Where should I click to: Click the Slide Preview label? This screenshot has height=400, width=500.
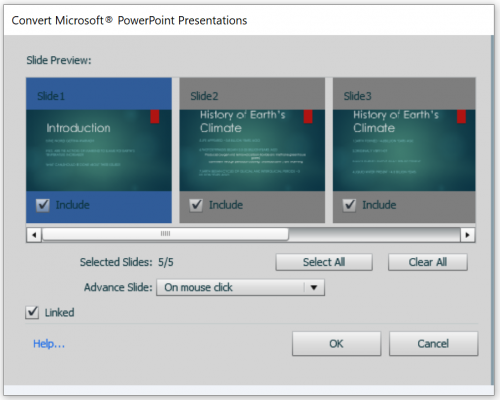tap(59, 60)
